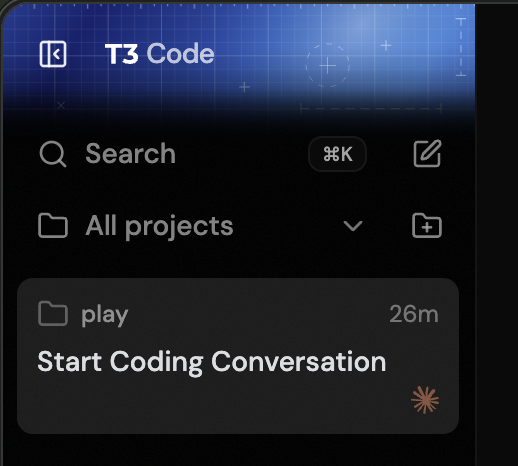Add a new project via folder-plus icon
Screen dimensions: 518x466
click(x=427, y=226)
